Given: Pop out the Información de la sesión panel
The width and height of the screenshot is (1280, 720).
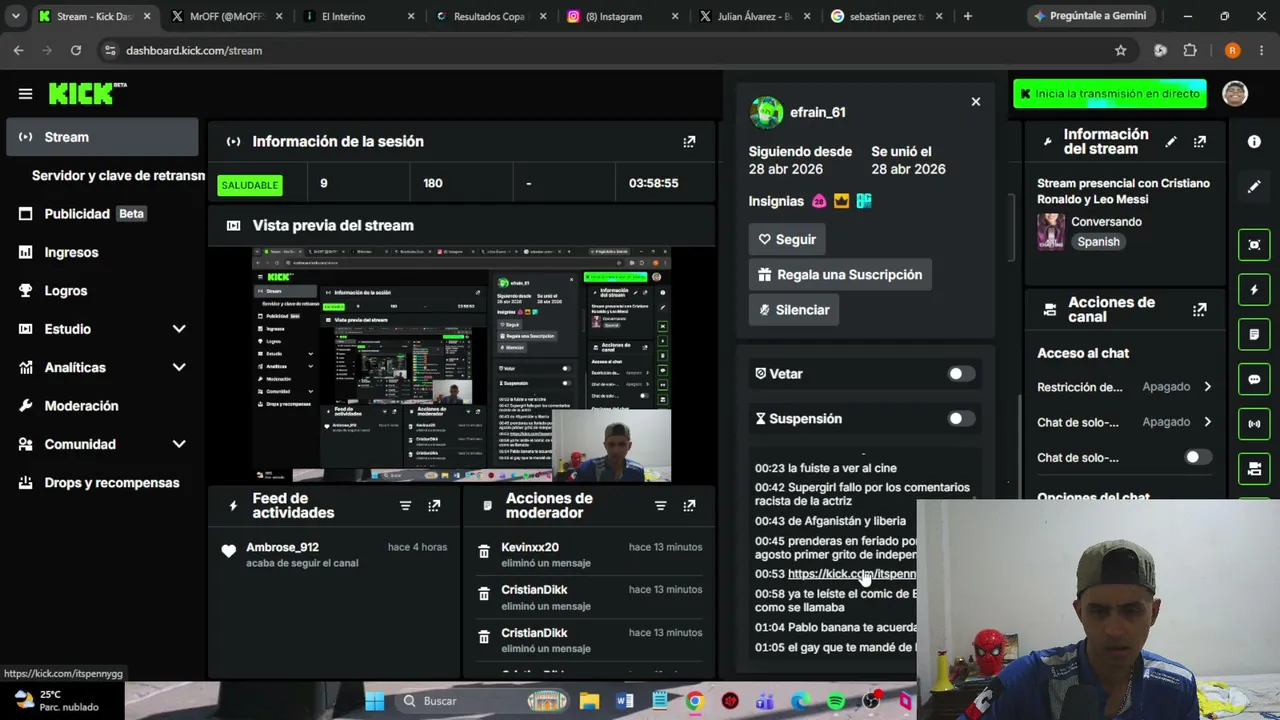Looking at the screenshot, I should (x=689, y=142).
